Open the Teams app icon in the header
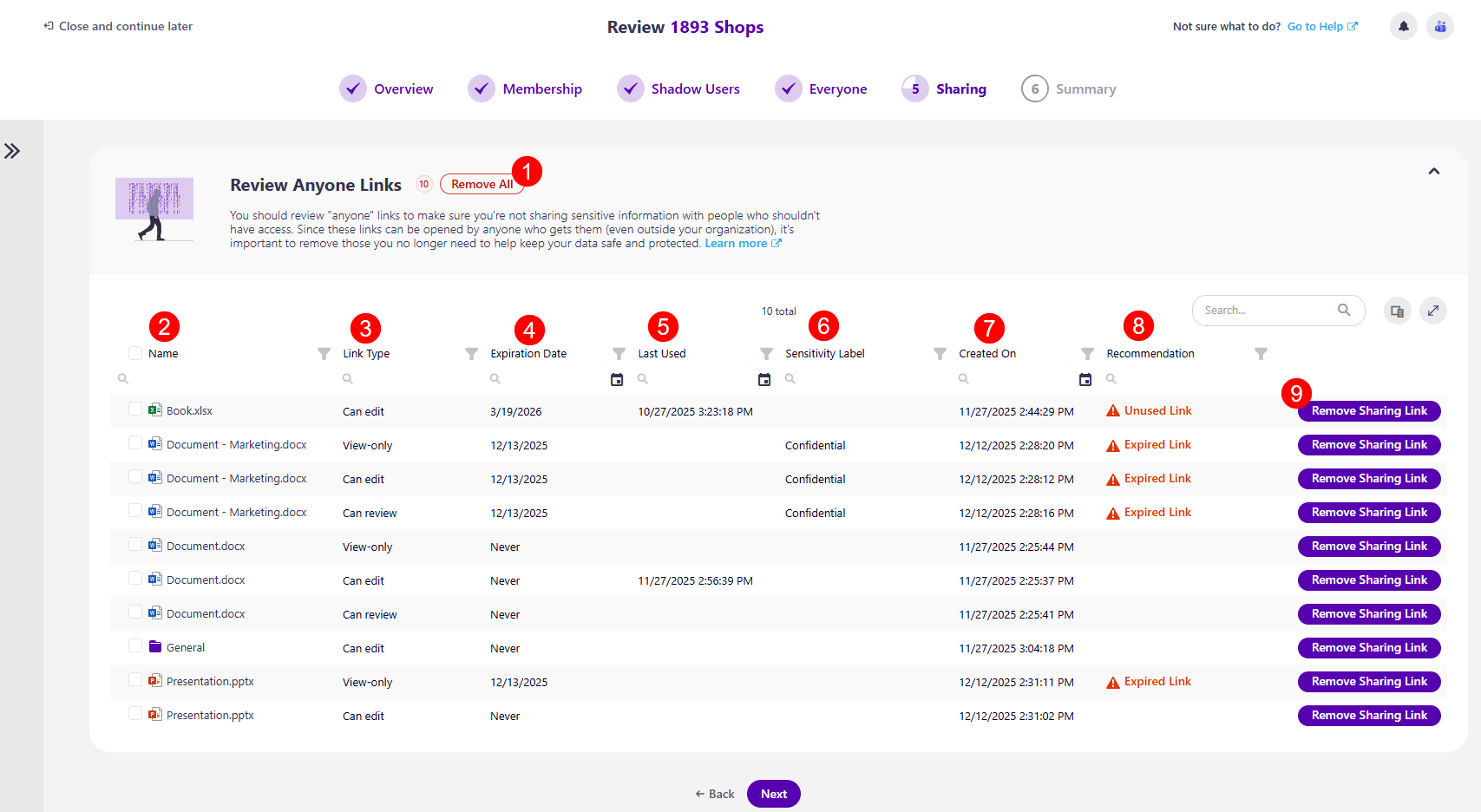The width and height of the screenshot is (1481, 812). tap(1439, 26)
